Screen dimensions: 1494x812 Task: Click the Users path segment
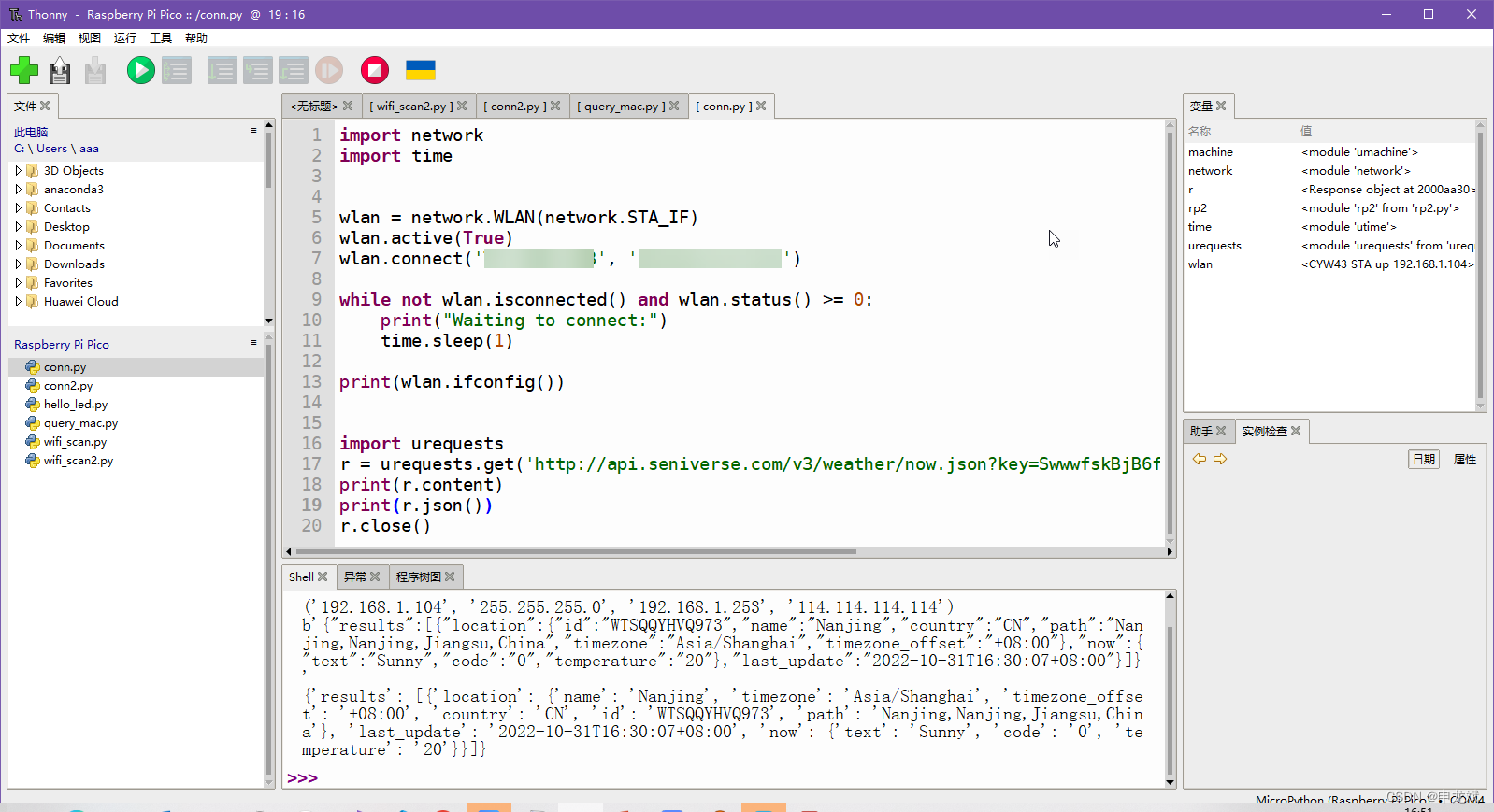click(51, 149)
